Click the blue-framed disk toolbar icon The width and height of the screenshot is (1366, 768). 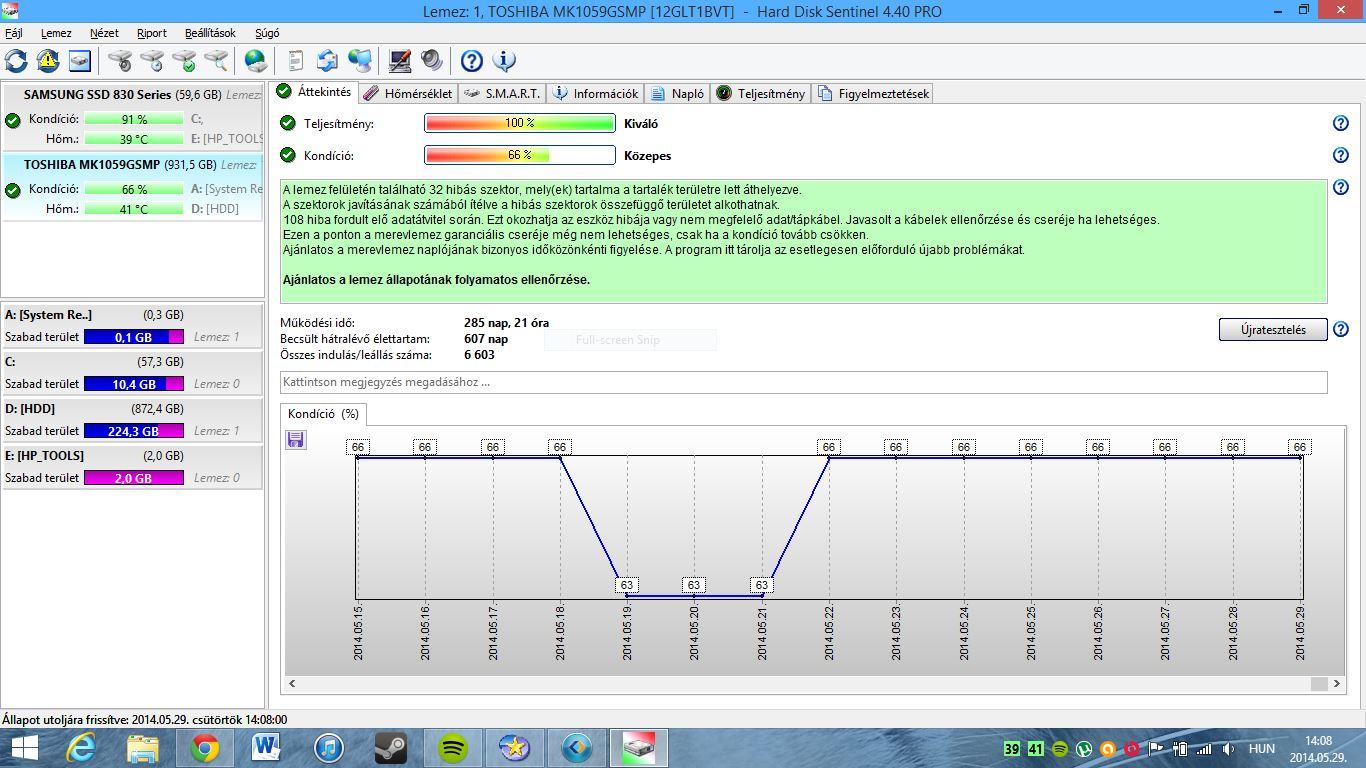(x=80, y=61)
